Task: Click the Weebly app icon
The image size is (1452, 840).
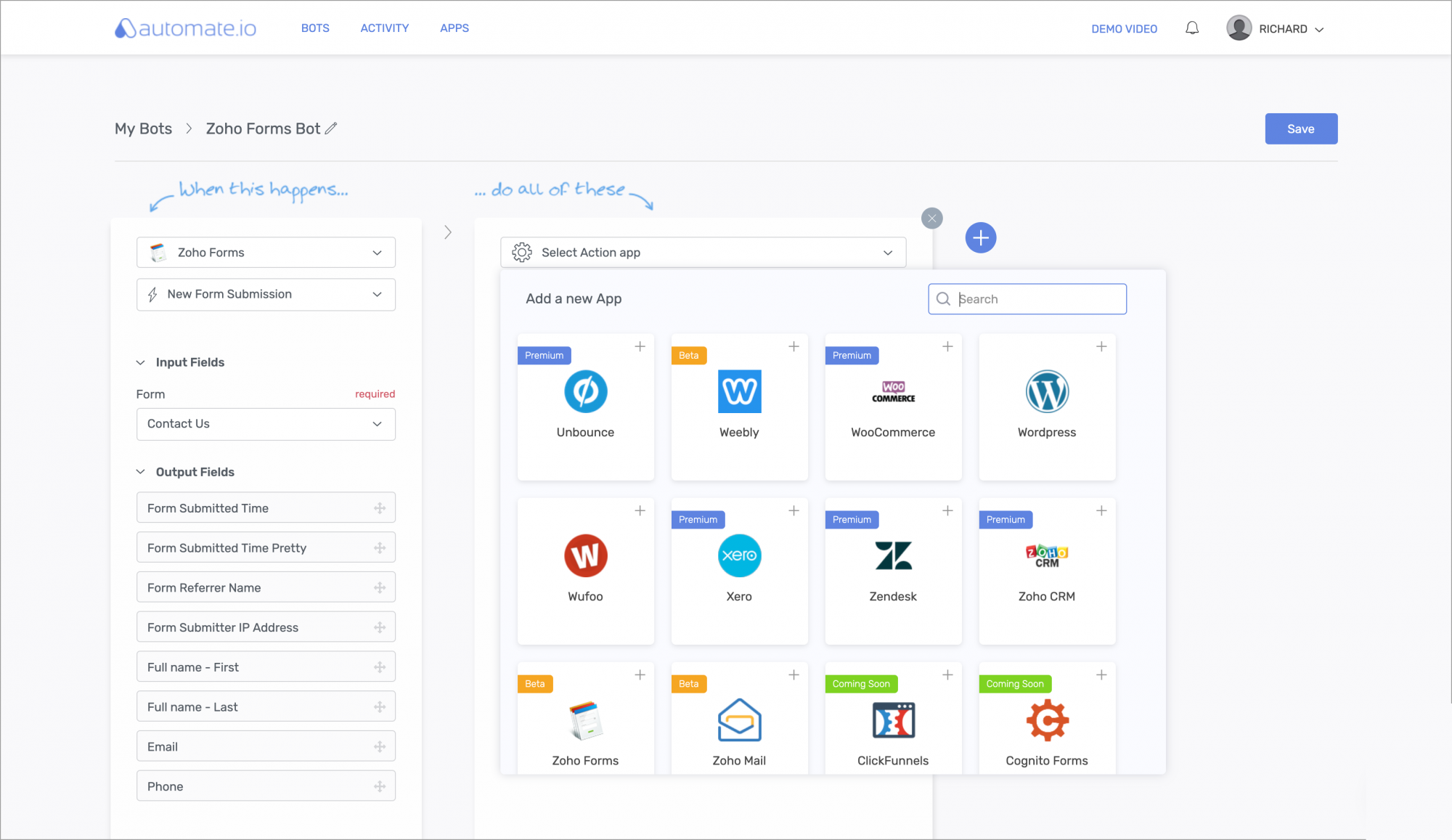Action: (739, 392)
